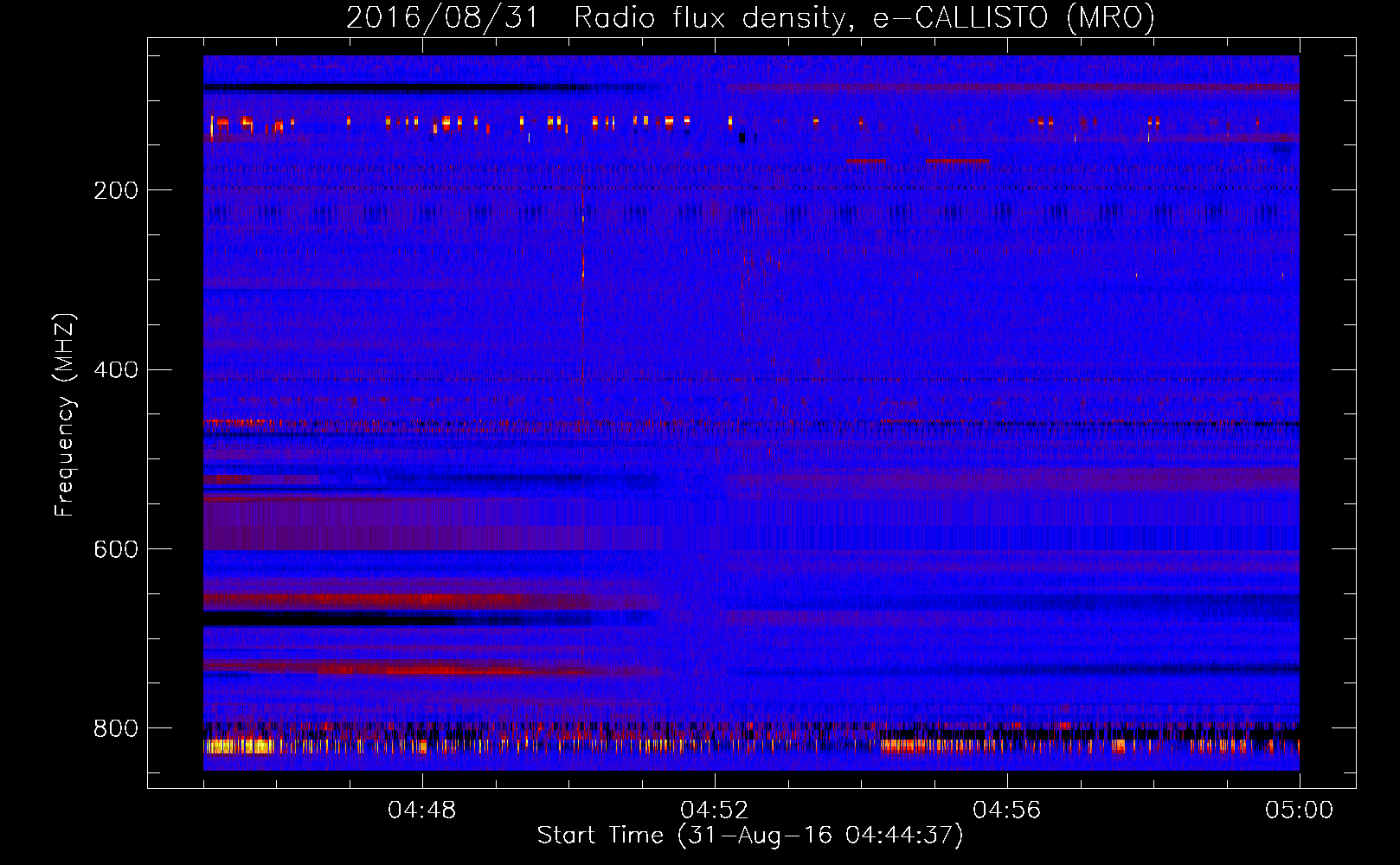Select the "04:48" time tick label
This screenshot has width=1400, height=865.
point(422,811)
